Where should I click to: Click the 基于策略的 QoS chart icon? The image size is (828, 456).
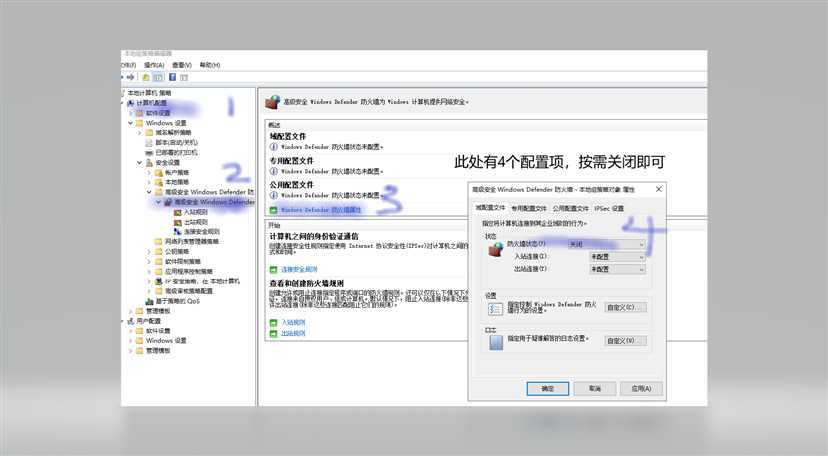(149, 301)
